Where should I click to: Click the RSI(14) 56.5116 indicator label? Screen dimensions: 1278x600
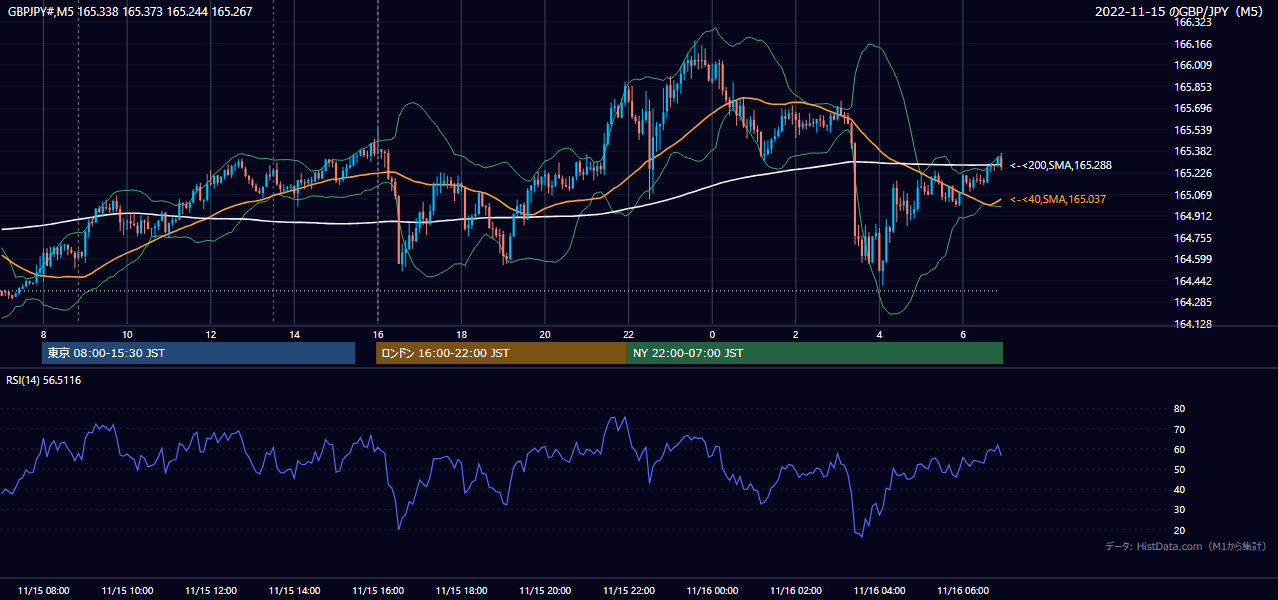[x=44, y=380]
